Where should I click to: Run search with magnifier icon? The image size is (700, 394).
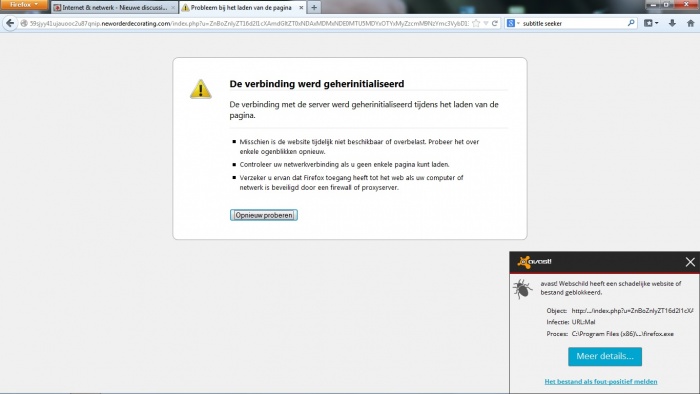click(x=631, y=23)
